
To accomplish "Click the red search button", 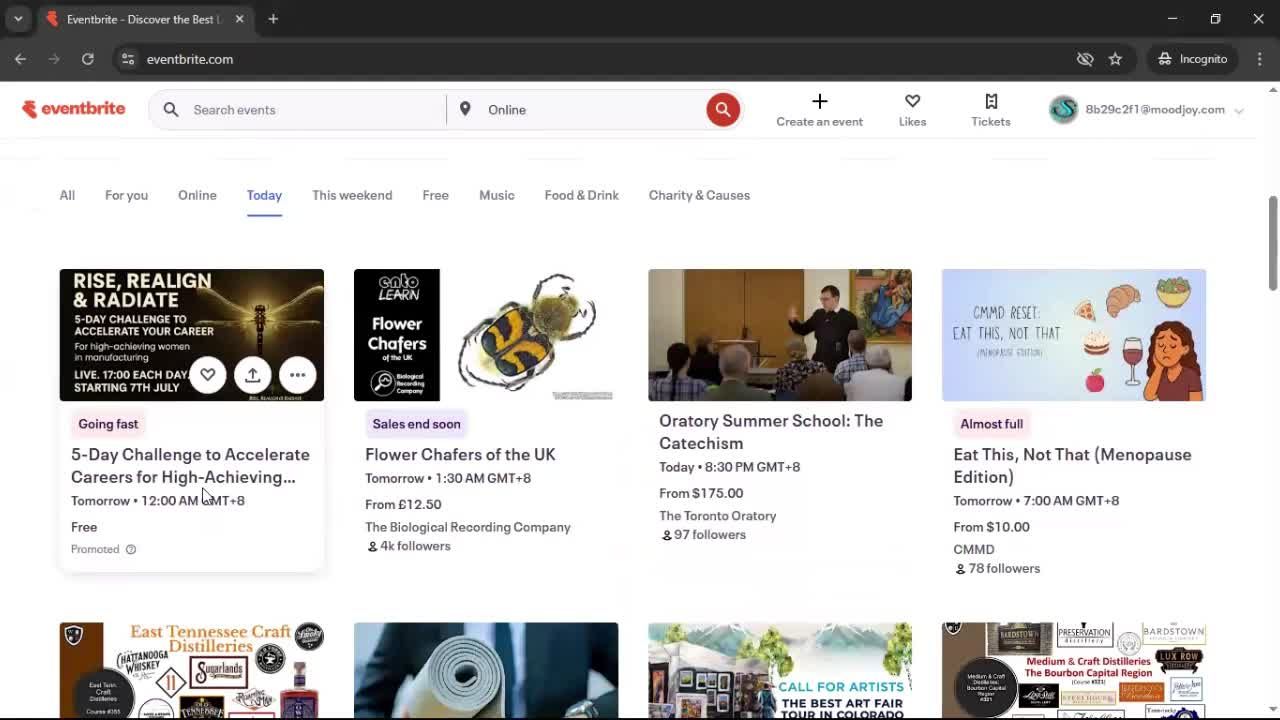I will pyautogui.click(x=723, y=110).
